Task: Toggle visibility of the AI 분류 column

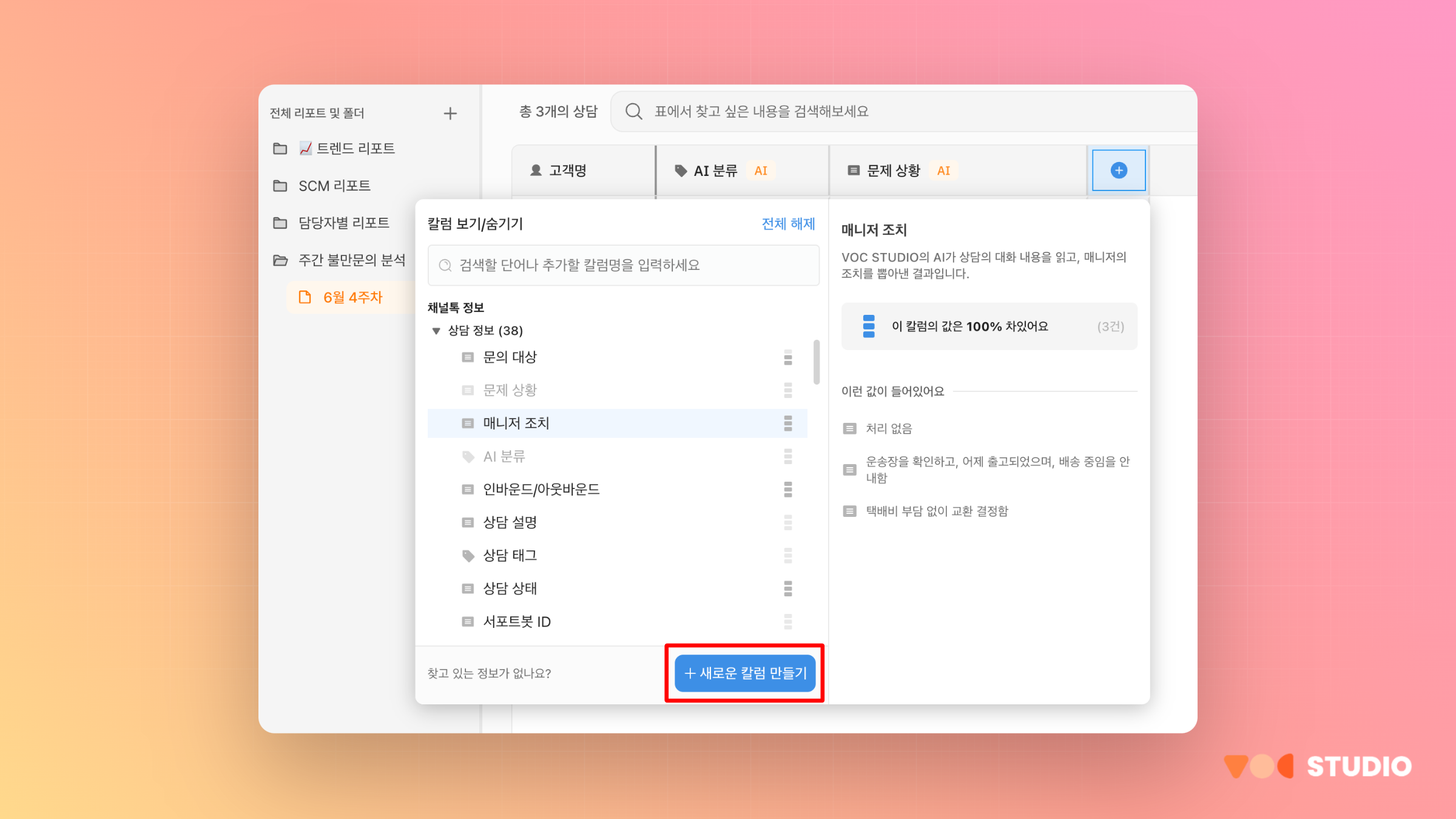Action: (x=504, y=457)
